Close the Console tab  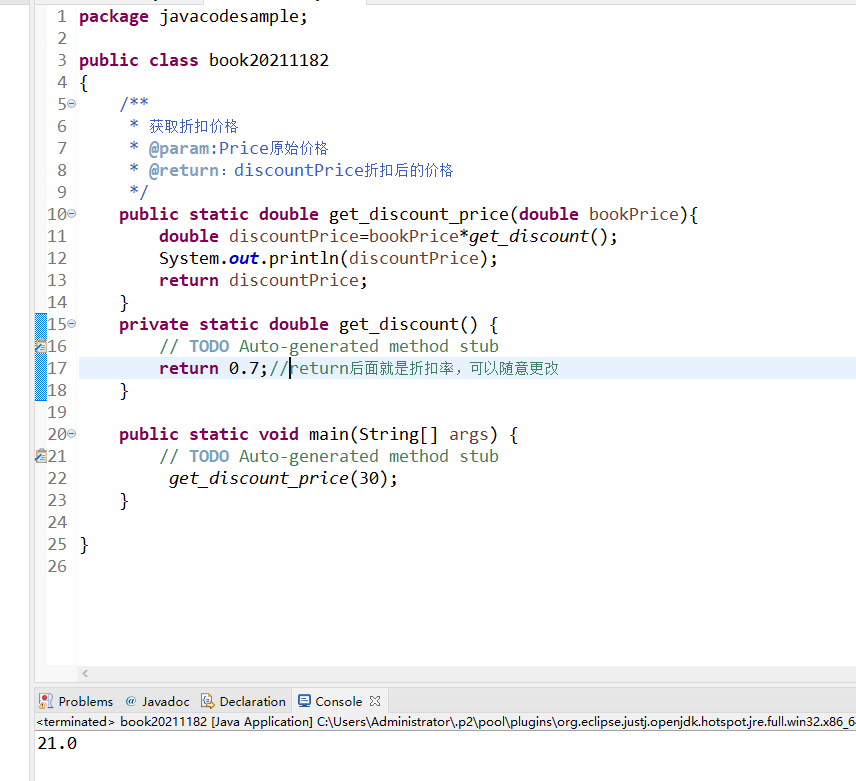tap(375, 701)
